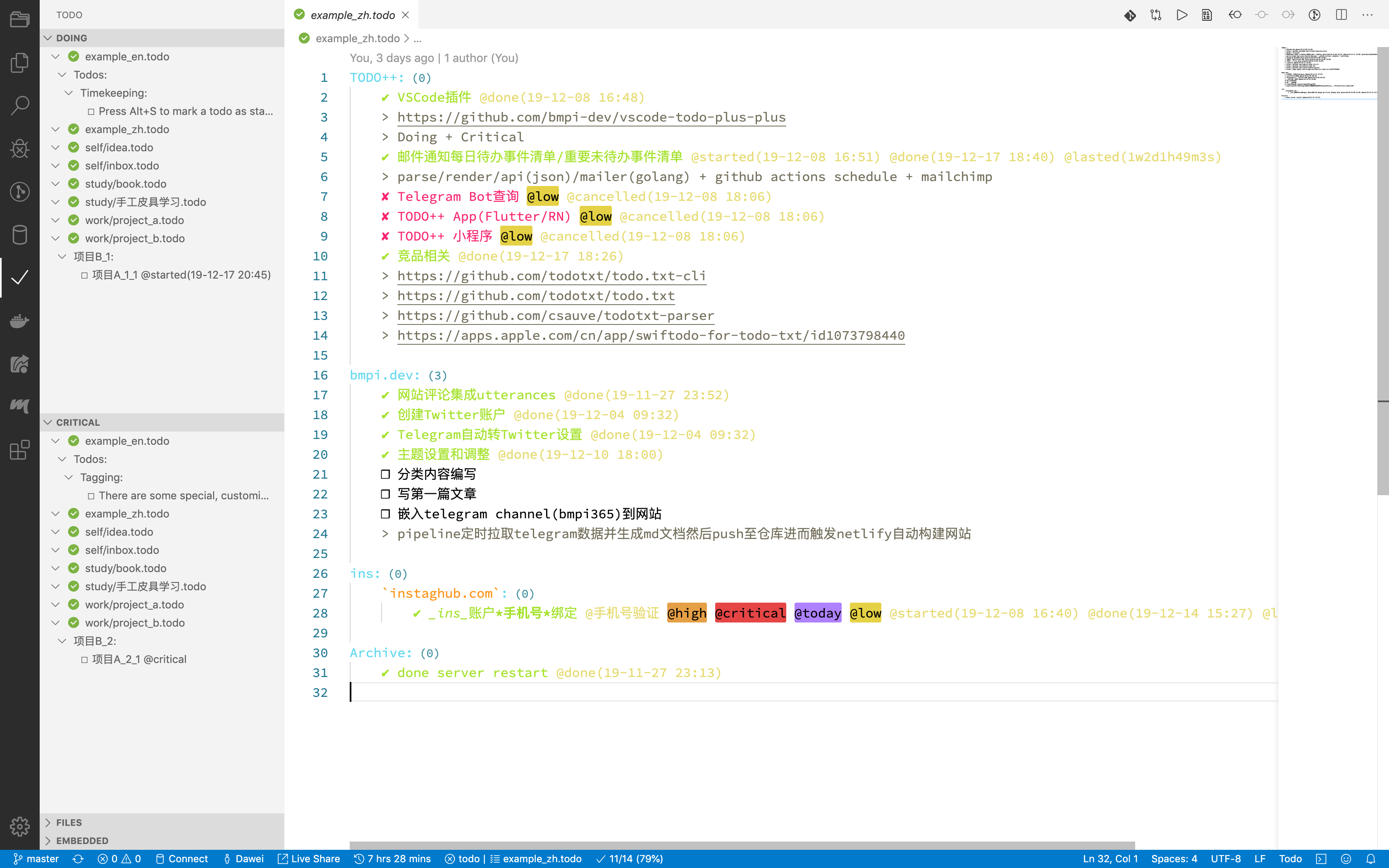Open the Extensions view icon
The height and width of the screenshot is (868, 1389).
(x=19, y=450)
